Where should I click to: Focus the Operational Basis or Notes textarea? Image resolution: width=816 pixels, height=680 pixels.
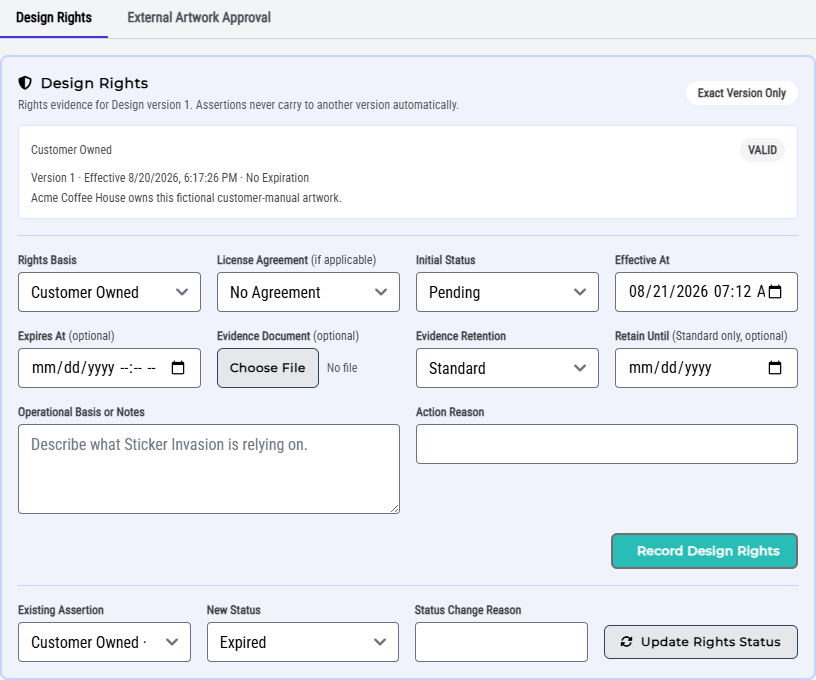pos(209,469)
